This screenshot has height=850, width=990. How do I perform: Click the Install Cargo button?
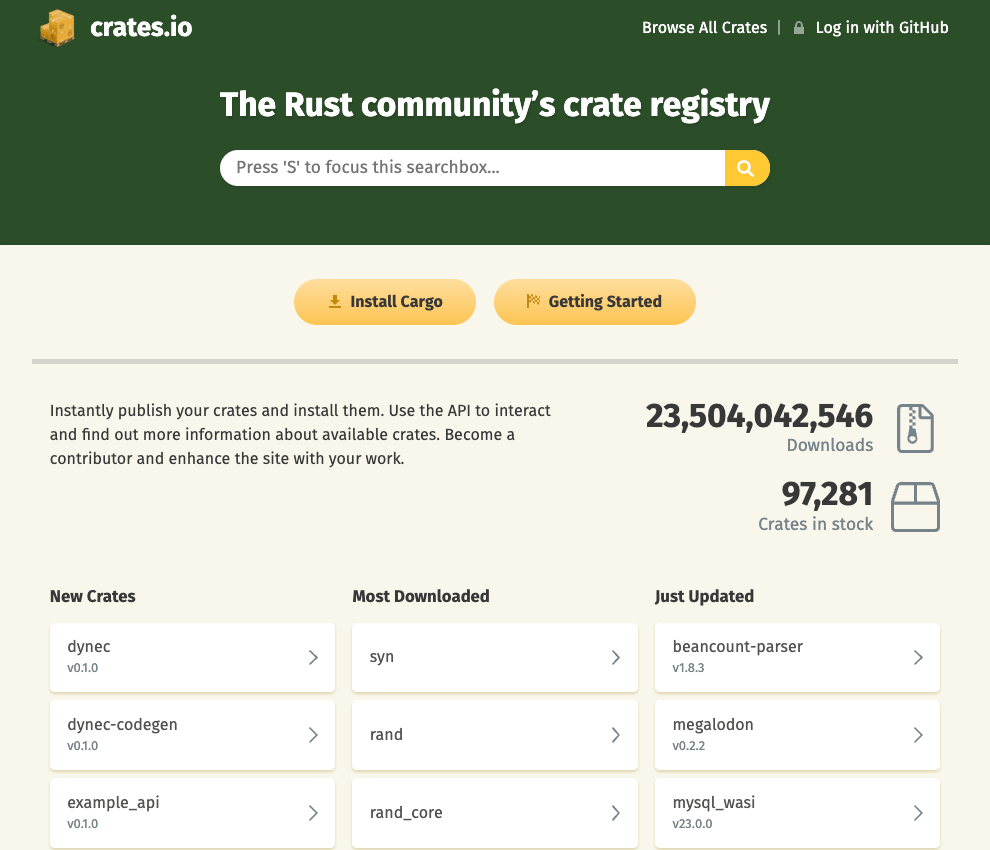tap(385, 302)
